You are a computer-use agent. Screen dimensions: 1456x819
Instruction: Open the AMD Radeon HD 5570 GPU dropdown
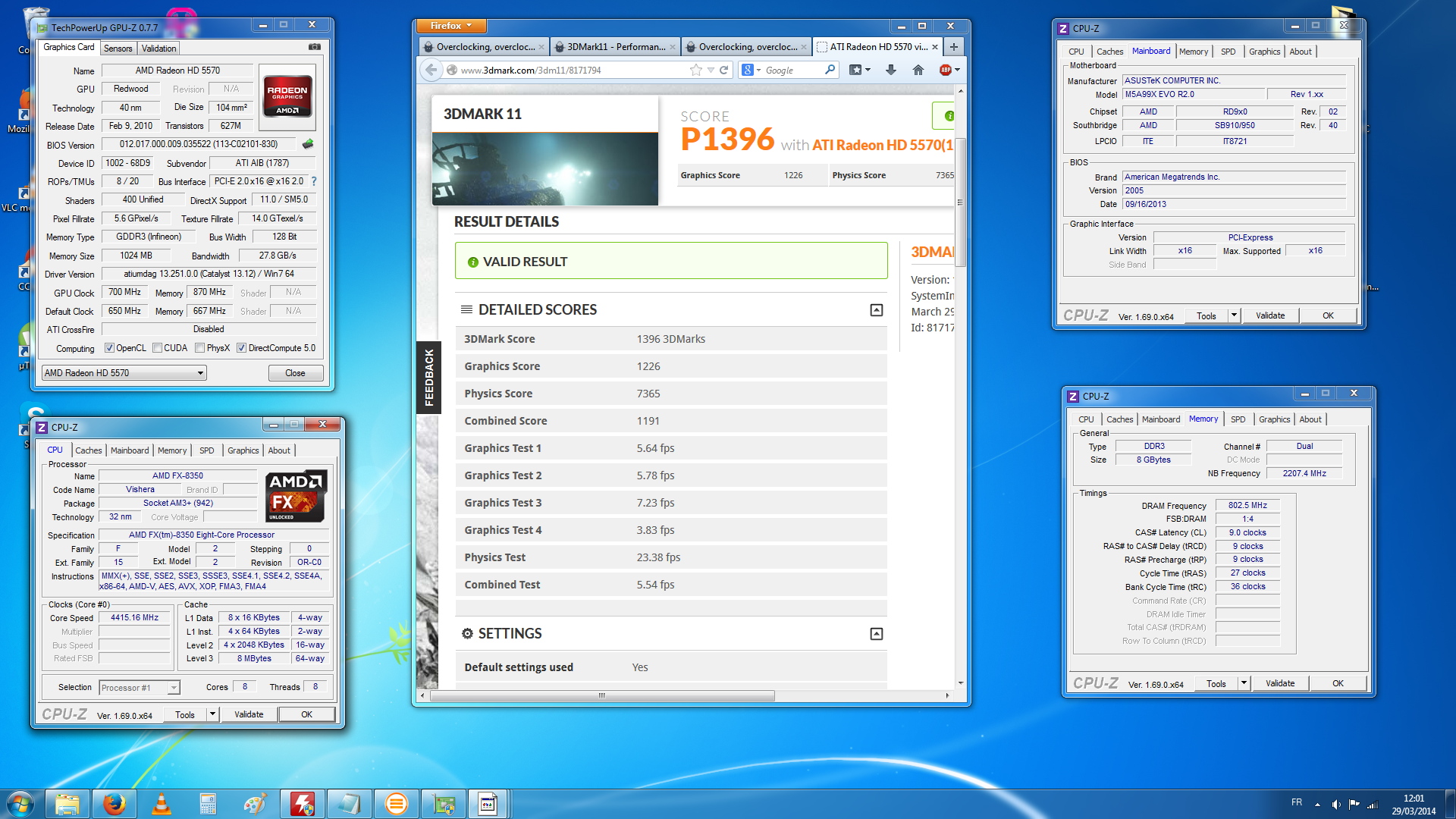tap(124, 373)
